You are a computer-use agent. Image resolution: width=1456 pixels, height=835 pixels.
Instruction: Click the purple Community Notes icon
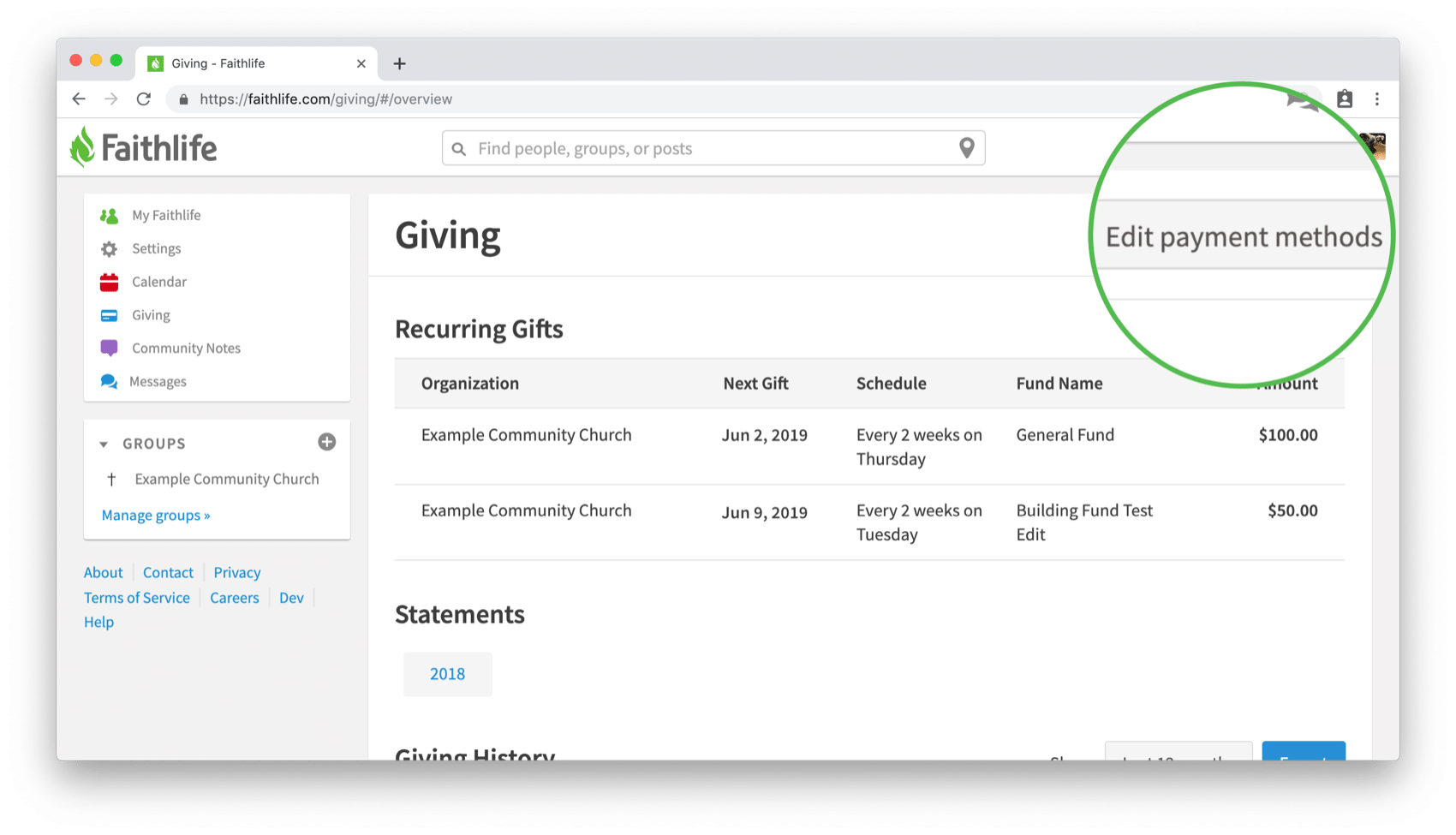click(x=109, y=348)
